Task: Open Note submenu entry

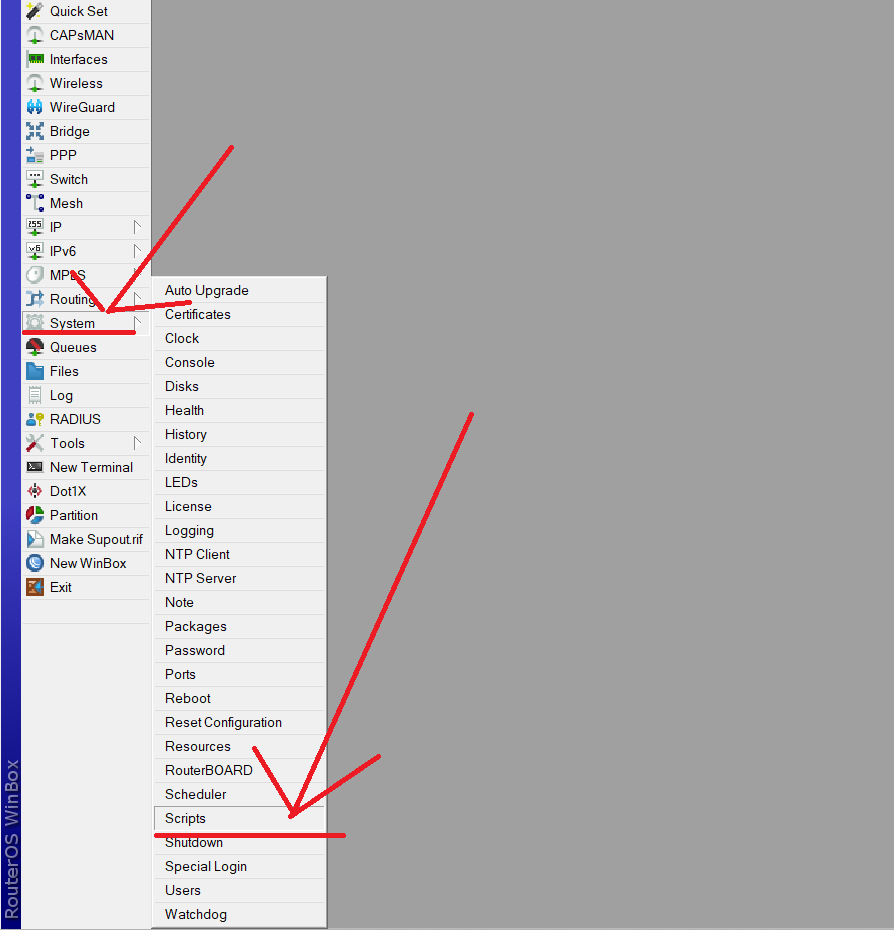Action: click(240, 603)
